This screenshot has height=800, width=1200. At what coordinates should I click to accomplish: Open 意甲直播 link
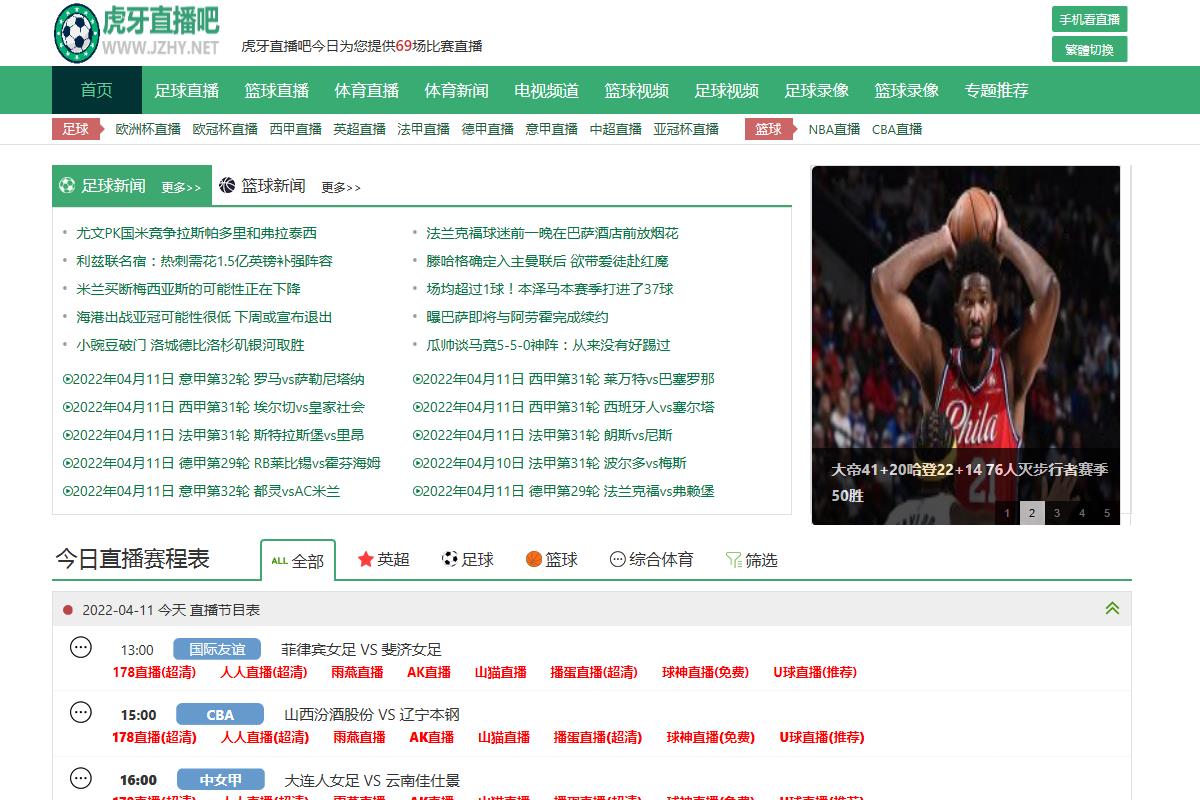tap(552, 129)
